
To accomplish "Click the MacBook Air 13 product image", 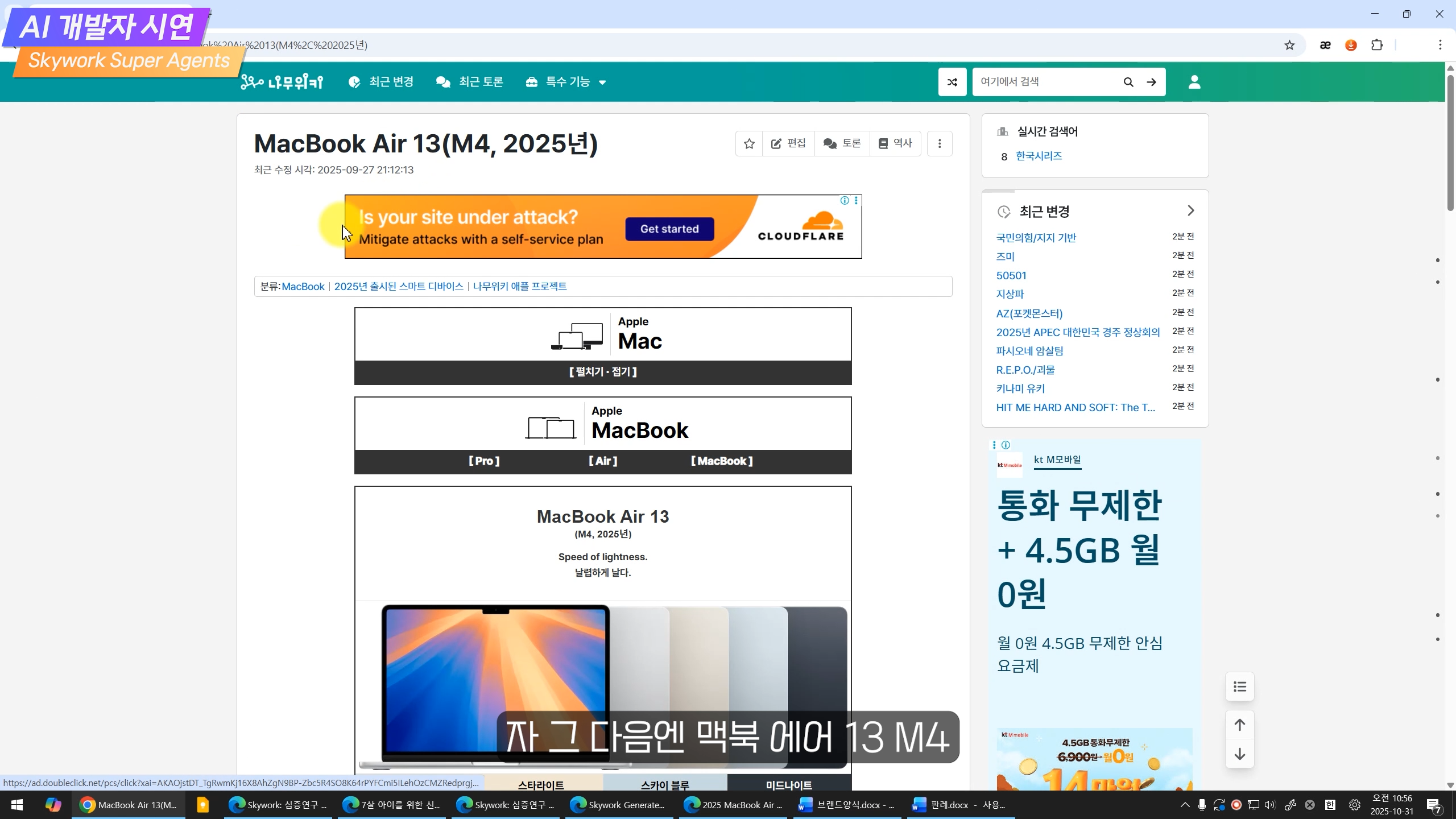I will pyautogui.click(x=603, y=687).
